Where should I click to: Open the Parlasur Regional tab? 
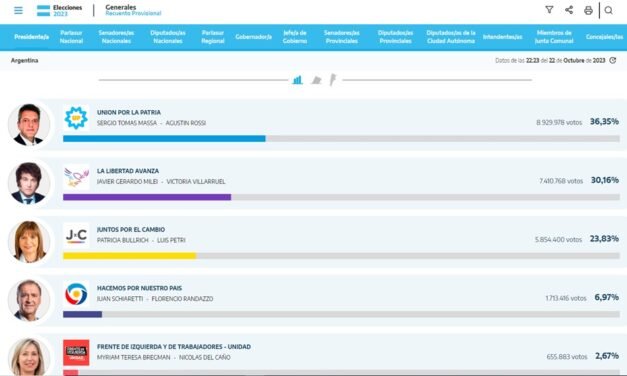point(213,37)
